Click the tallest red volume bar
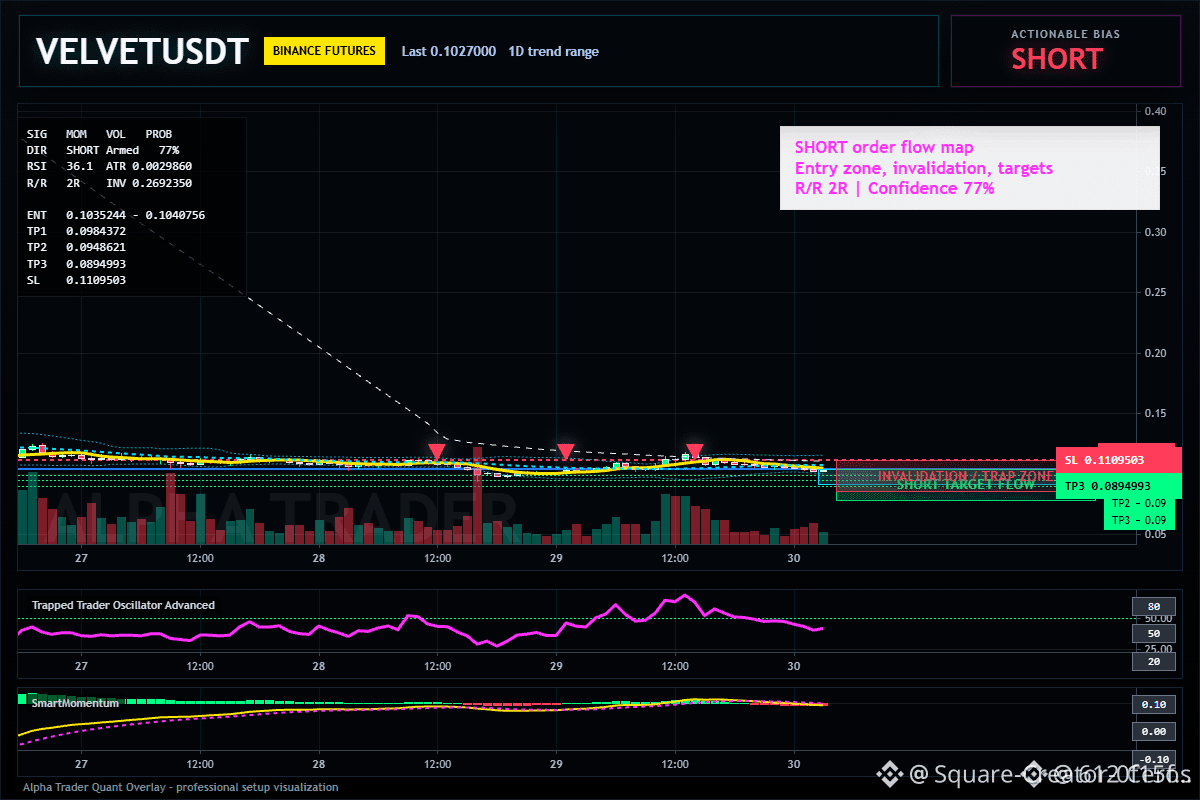The height and width of the screenshot is (800, 1200). tap(478, 494)
